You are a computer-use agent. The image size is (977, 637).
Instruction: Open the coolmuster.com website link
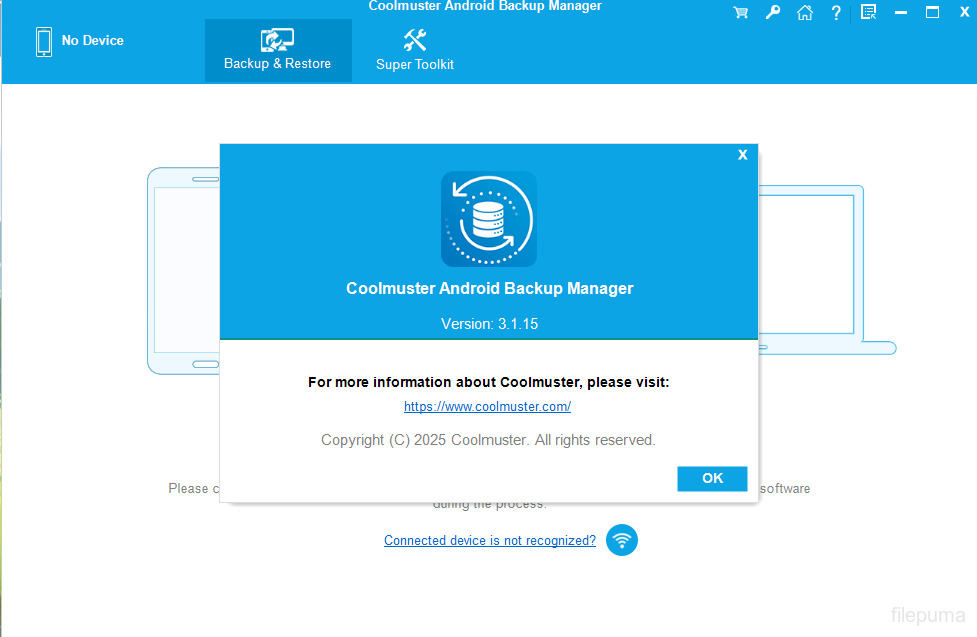coord(487,406)
